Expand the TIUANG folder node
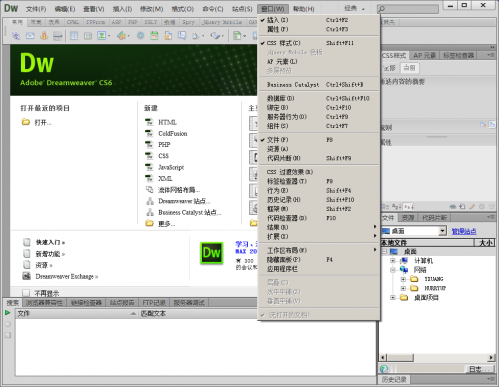Screen dimensions: 499x387 pos(403,279)
